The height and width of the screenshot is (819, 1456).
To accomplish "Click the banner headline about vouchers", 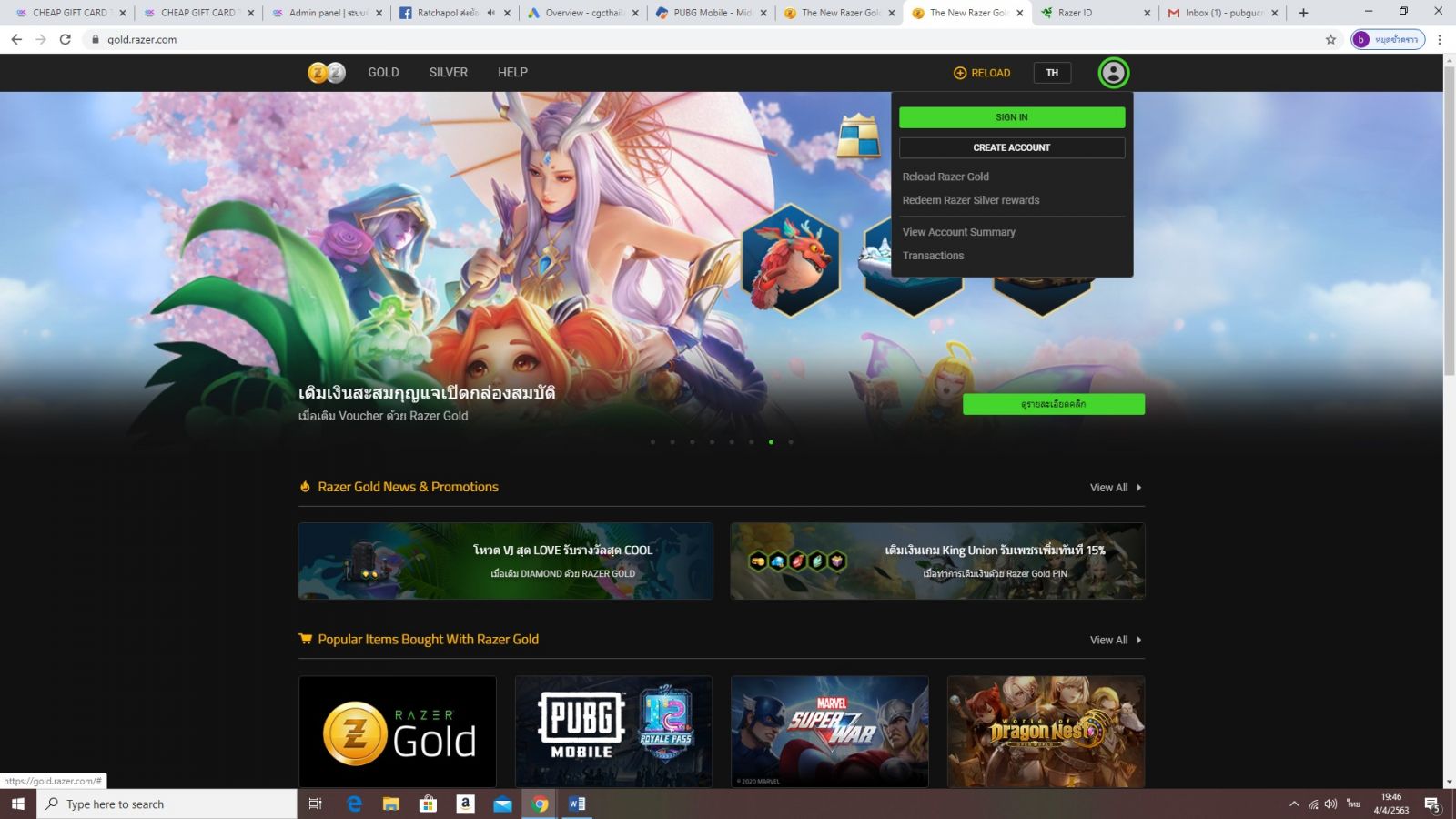I will 427,393.
